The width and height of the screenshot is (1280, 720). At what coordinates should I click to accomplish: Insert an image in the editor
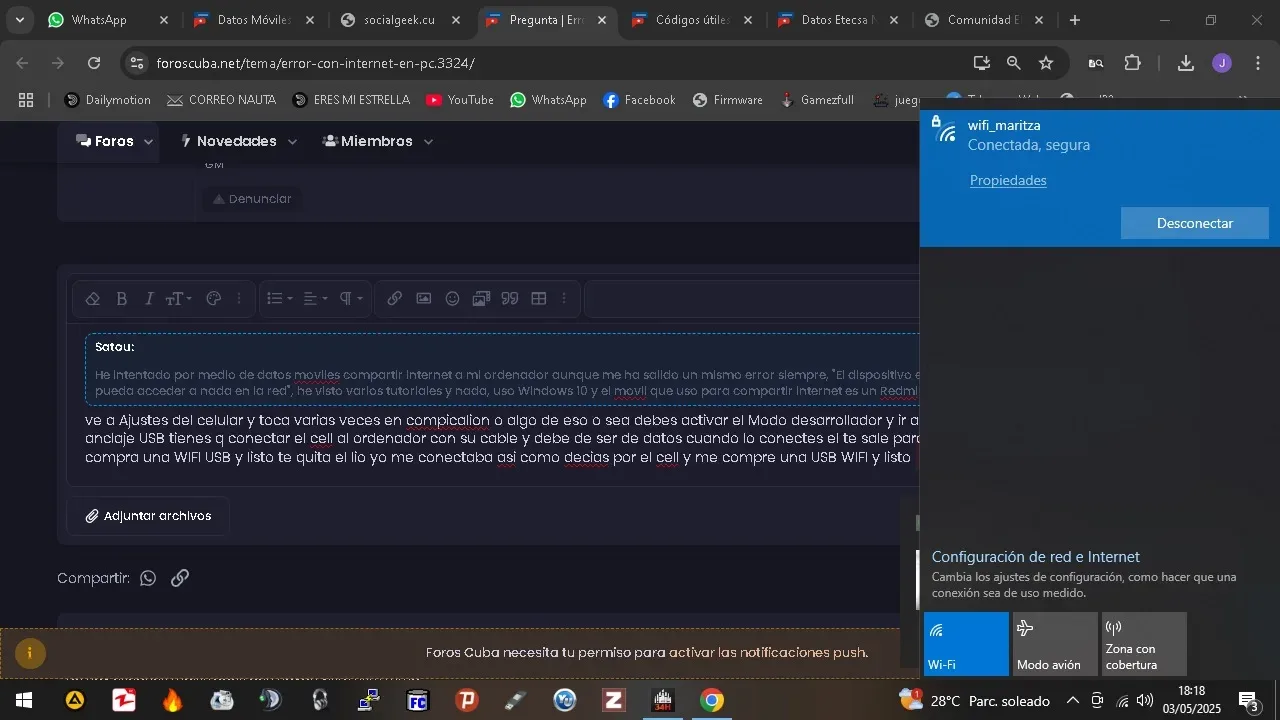click(424, 299)
